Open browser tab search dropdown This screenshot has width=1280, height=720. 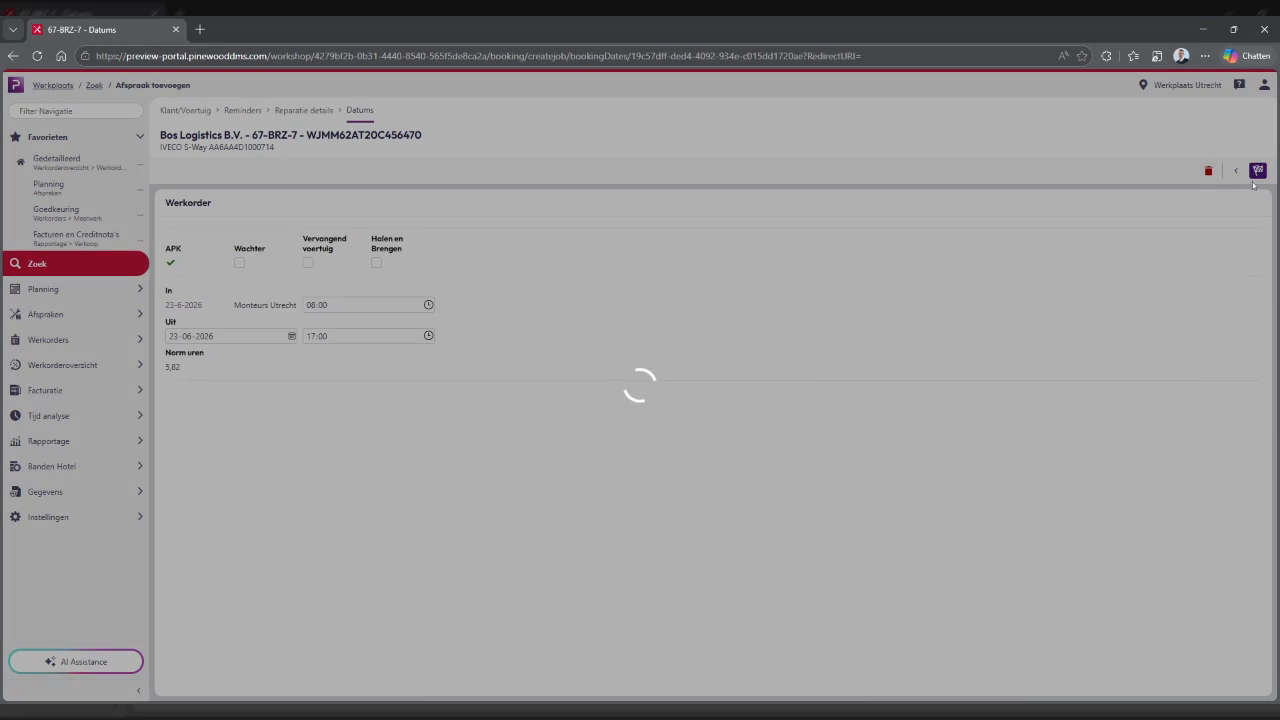click(13, 29)
